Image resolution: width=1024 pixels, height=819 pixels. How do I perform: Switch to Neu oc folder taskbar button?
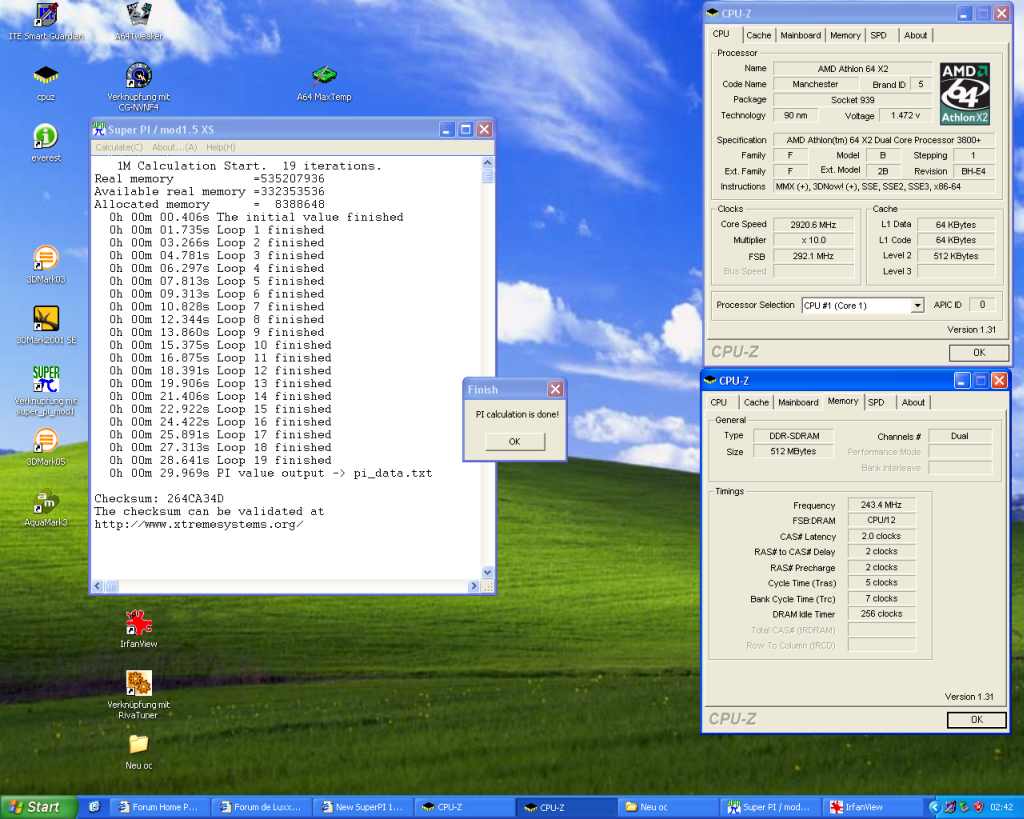click(x=668, y=807)
